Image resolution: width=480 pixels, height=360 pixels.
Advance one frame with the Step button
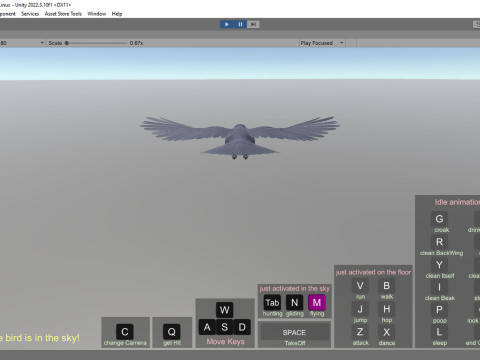(253, 24)
